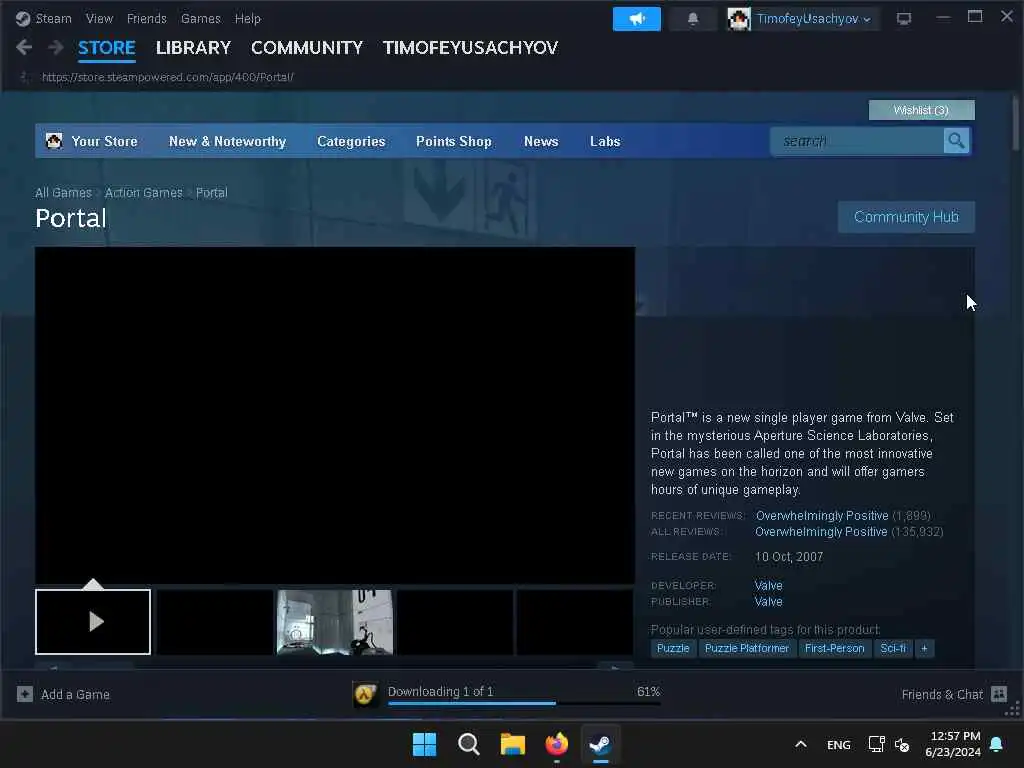Click the Puzzle Platformer tag

(746, 648)
